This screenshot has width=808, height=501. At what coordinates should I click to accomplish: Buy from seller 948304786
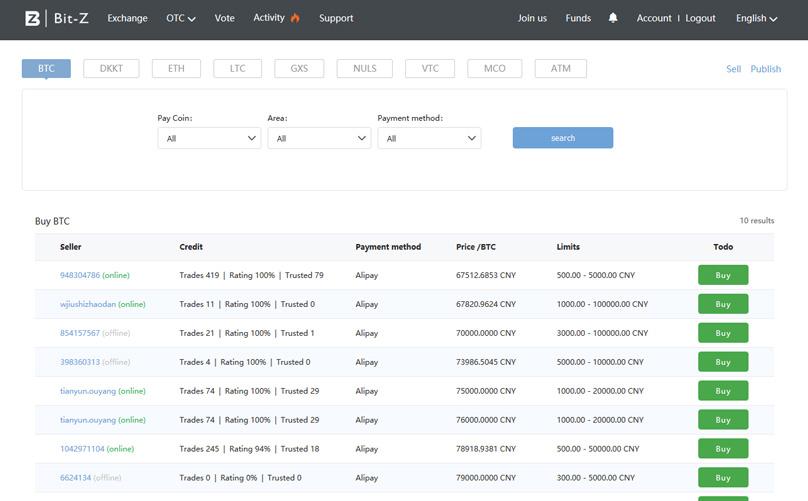click(723, 275)
